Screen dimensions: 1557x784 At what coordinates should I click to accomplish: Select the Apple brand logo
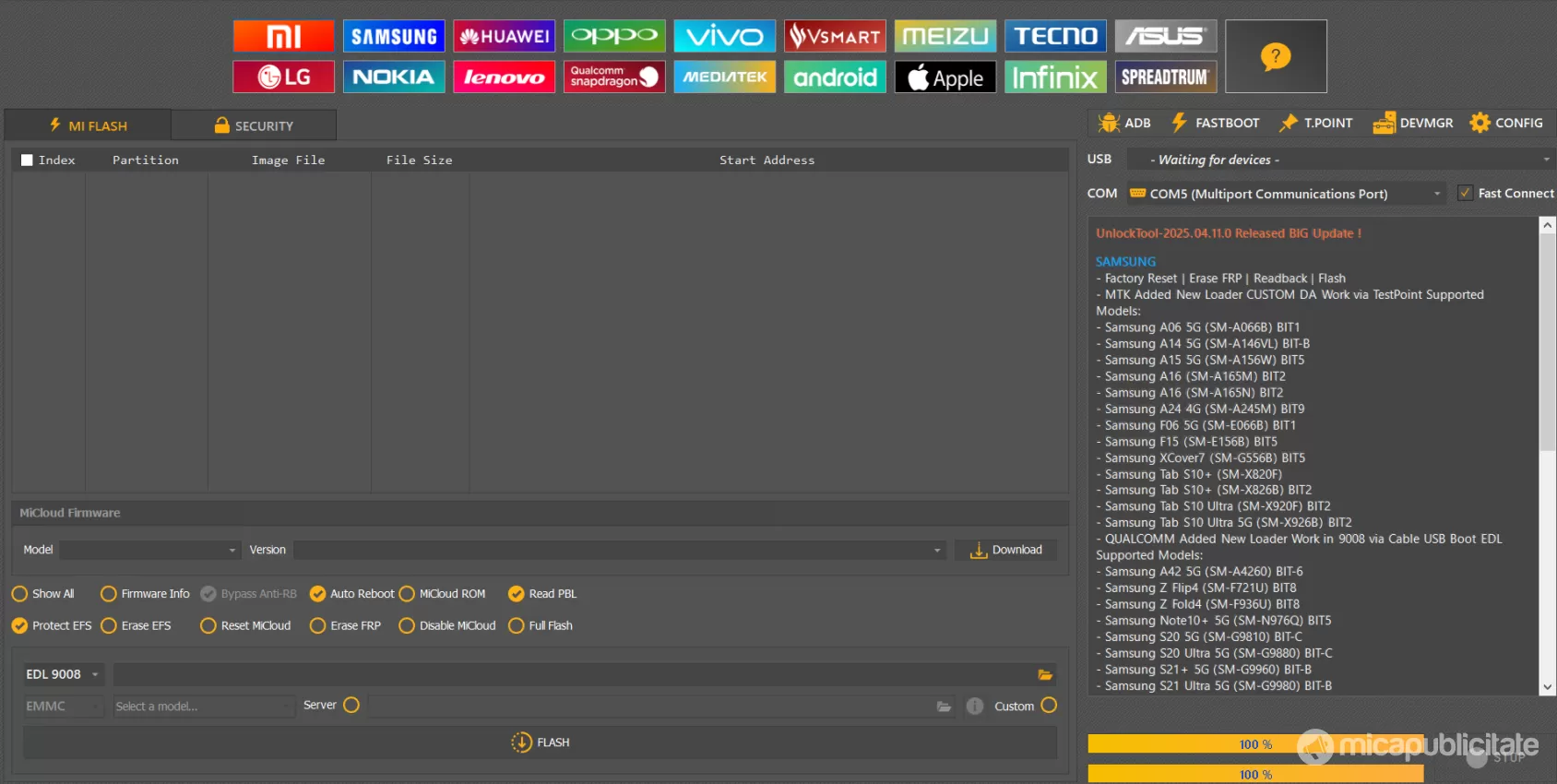coord(945,77)
